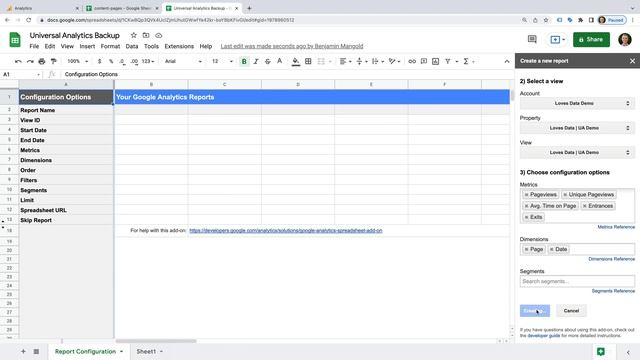
Task: Open the Data menu
Action: 132,47
